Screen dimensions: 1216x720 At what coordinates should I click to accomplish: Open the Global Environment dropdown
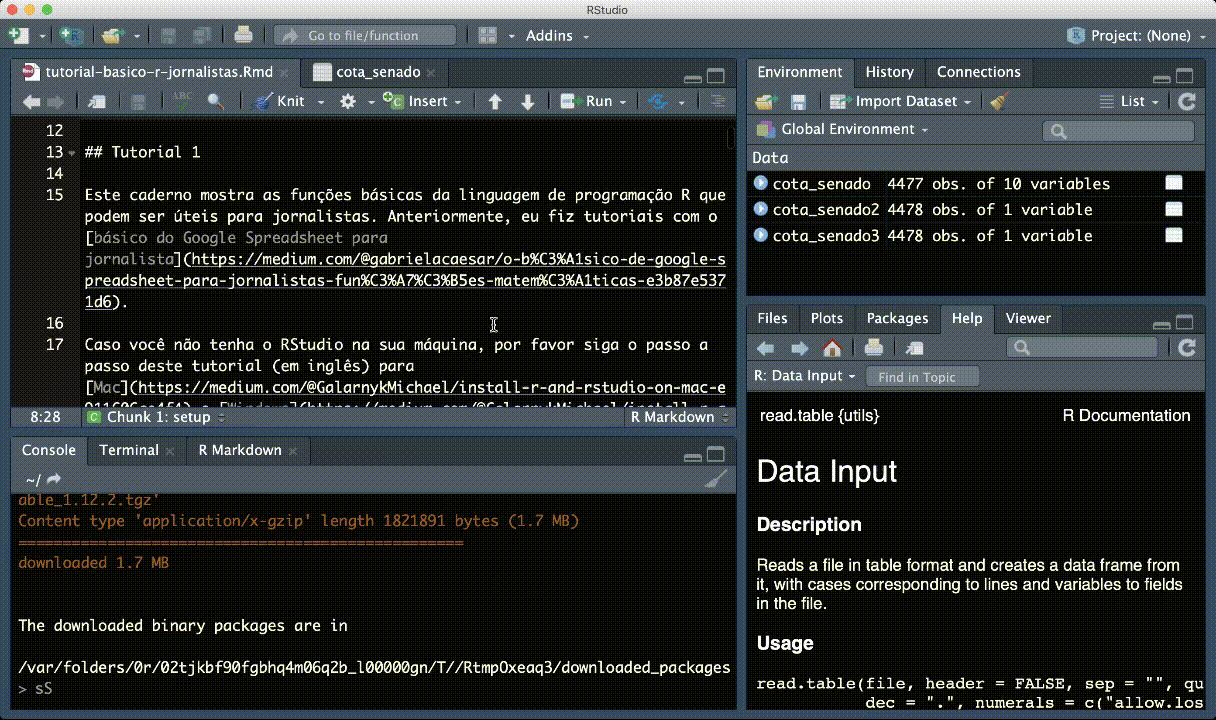843,129
